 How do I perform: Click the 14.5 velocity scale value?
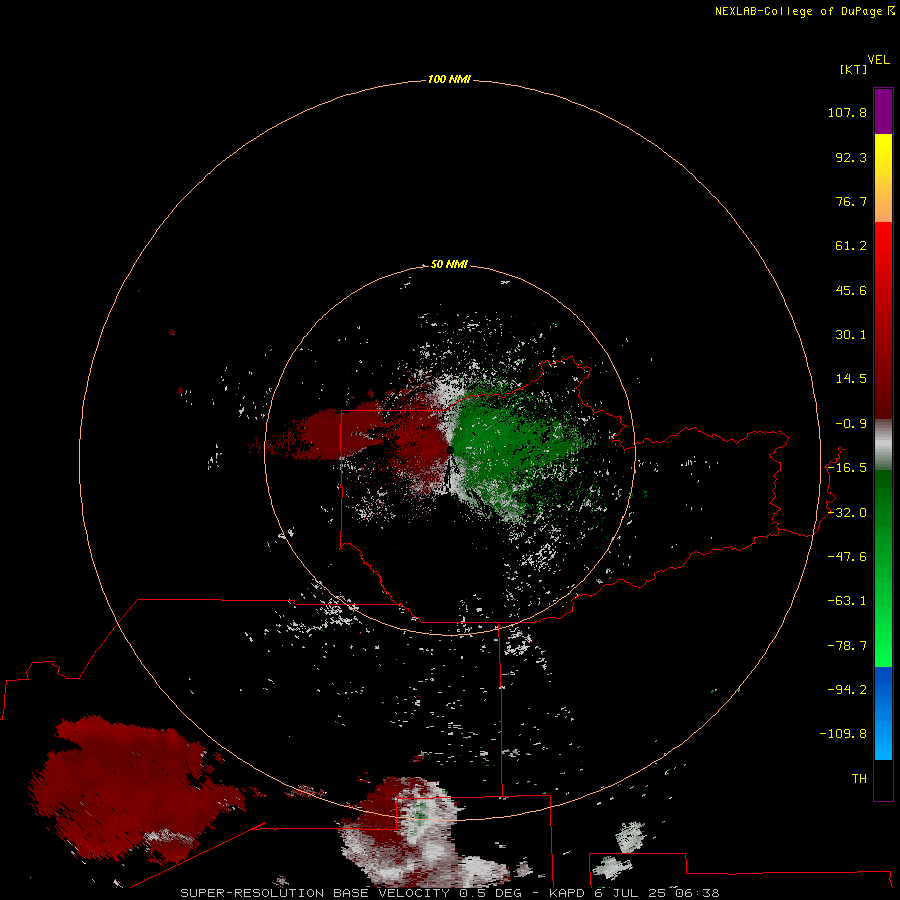click(x=851, y=379)
